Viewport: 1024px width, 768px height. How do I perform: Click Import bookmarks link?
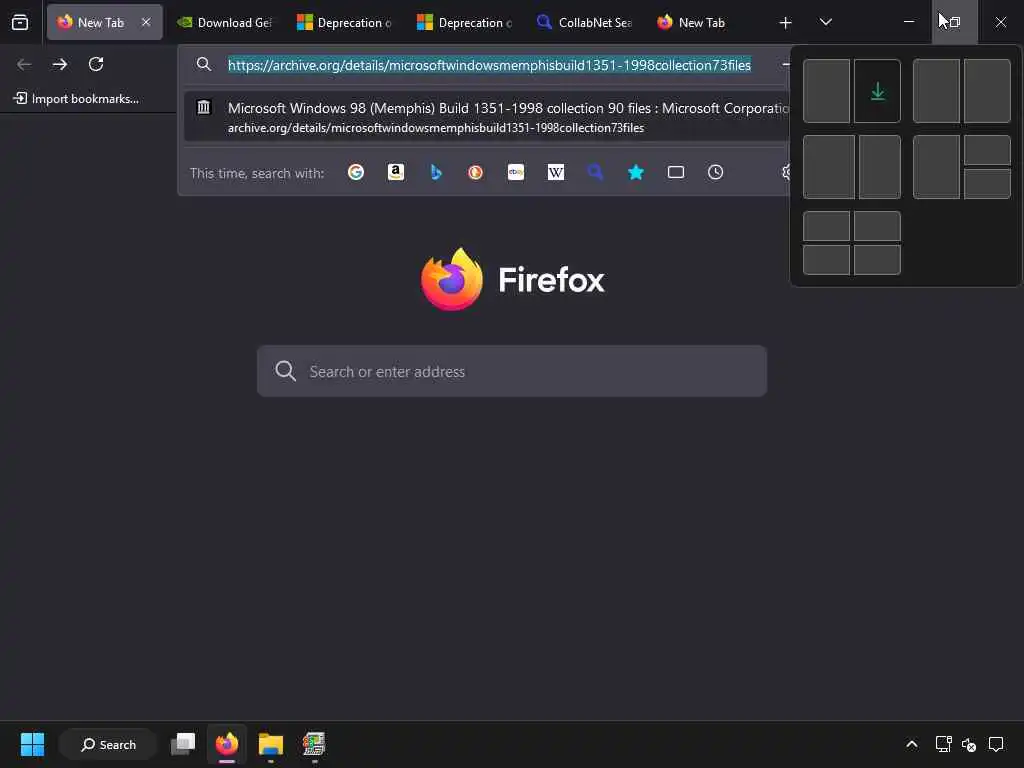(x=76, y=99)
